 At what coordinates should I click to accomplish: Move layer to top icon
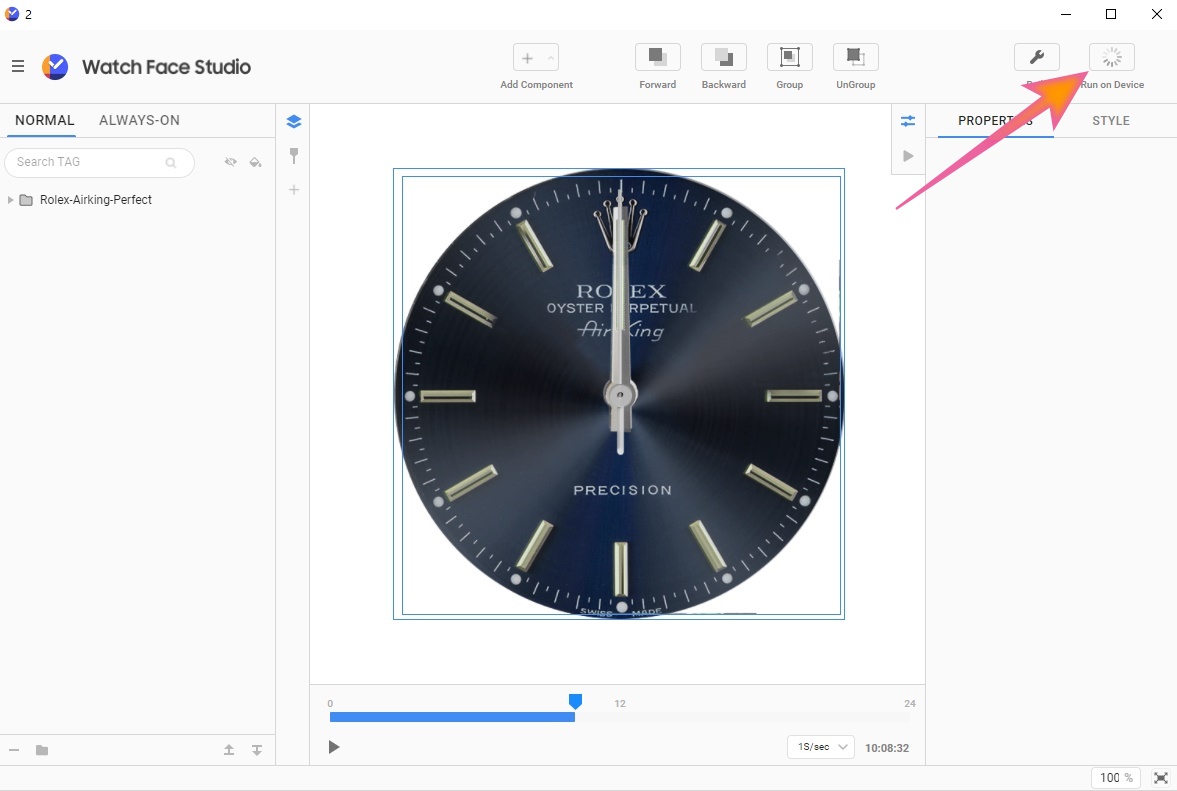click(229, 750)
